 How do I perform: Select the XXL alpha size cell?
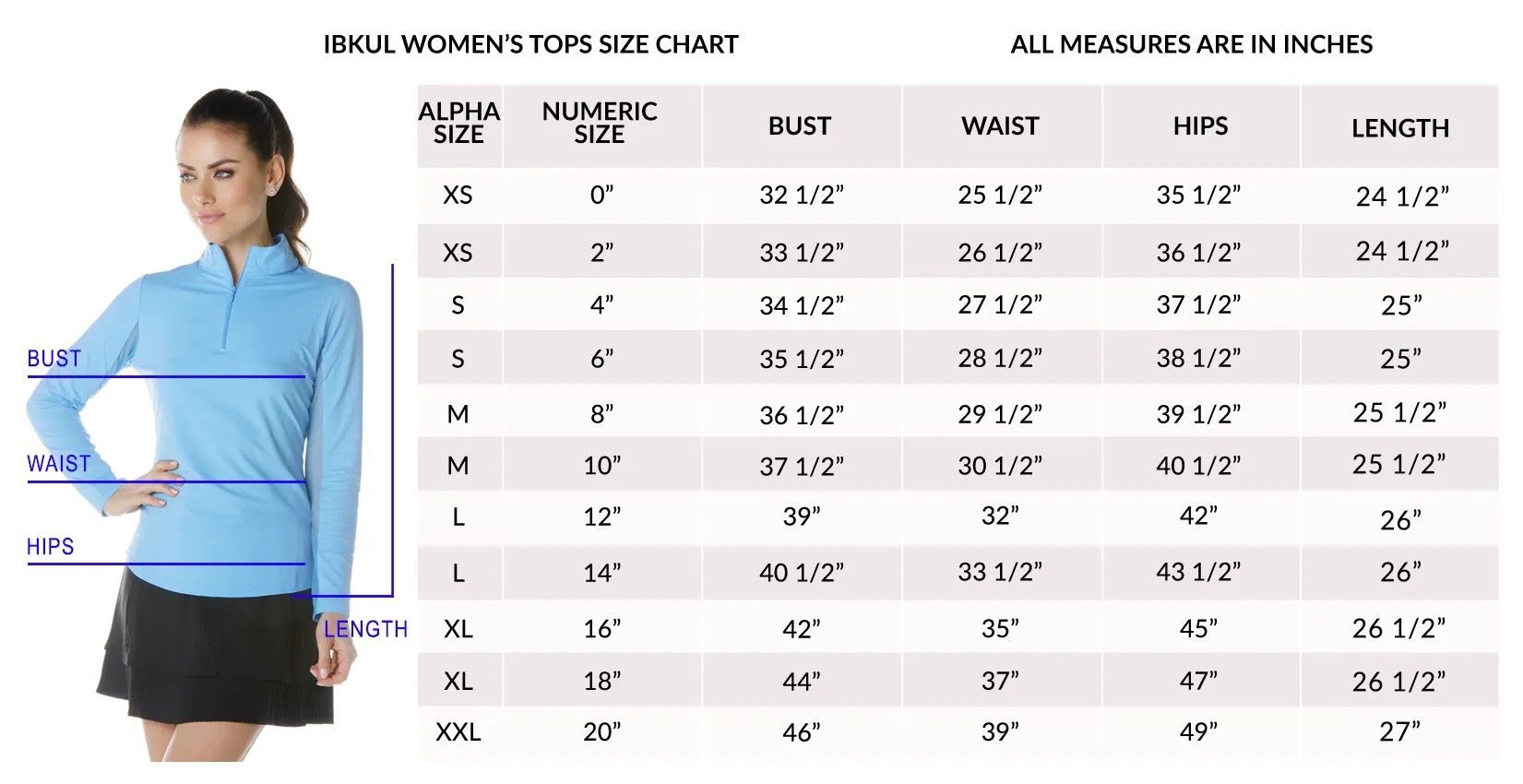458,732
